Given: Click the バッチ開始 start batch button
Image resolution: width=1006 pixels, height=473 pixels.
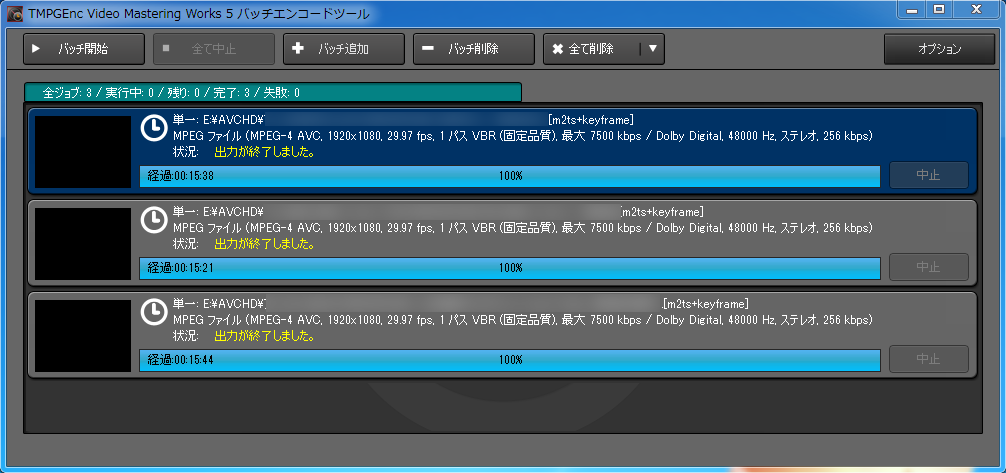Looking at the screenshot, I should (83, 49).
